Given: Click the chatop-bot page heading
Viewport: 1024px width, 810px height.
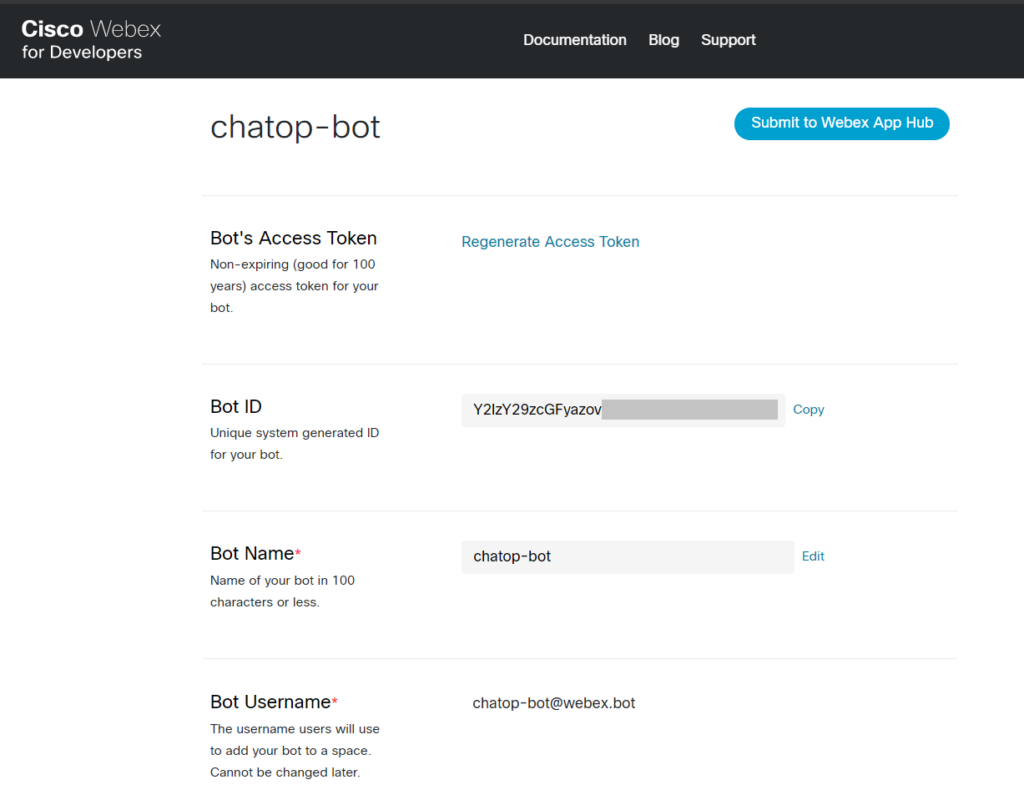Looking at the screenshot, I should [295, 127].
